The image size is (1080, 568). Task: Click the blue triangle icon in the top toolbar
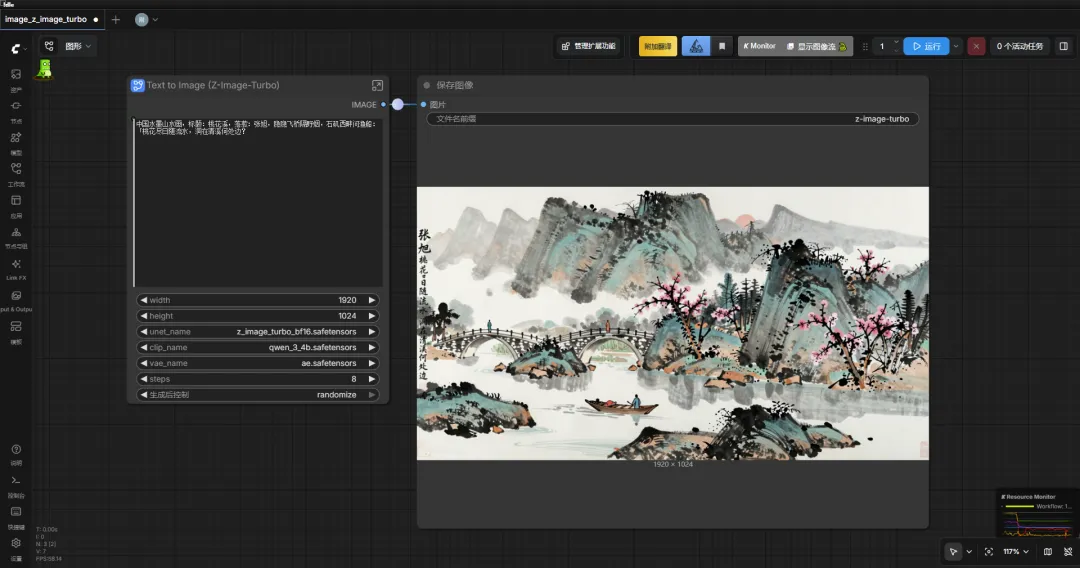pyautogui.click(x=696, y=46)
